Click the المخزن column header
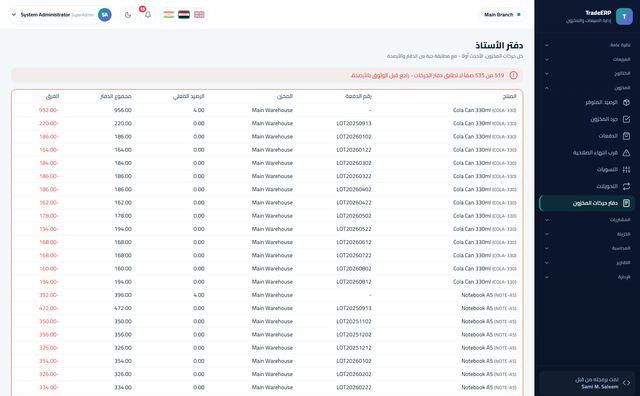This screenshot has width=640, height=396. coord(285,96)
